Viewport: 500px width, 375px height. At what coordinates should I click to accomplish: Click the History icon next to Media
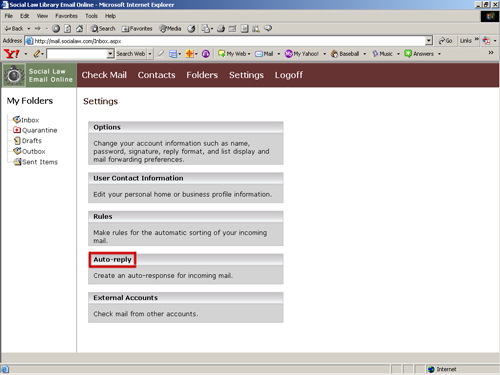(x=191, y=29)
